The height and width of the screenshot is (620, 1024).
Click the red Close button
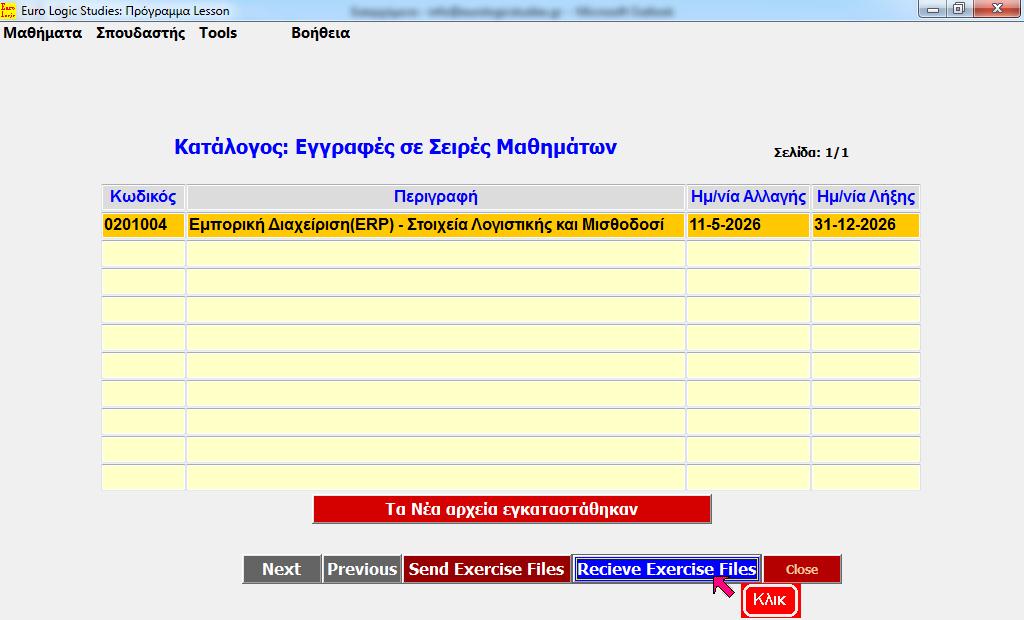(802, 569)
